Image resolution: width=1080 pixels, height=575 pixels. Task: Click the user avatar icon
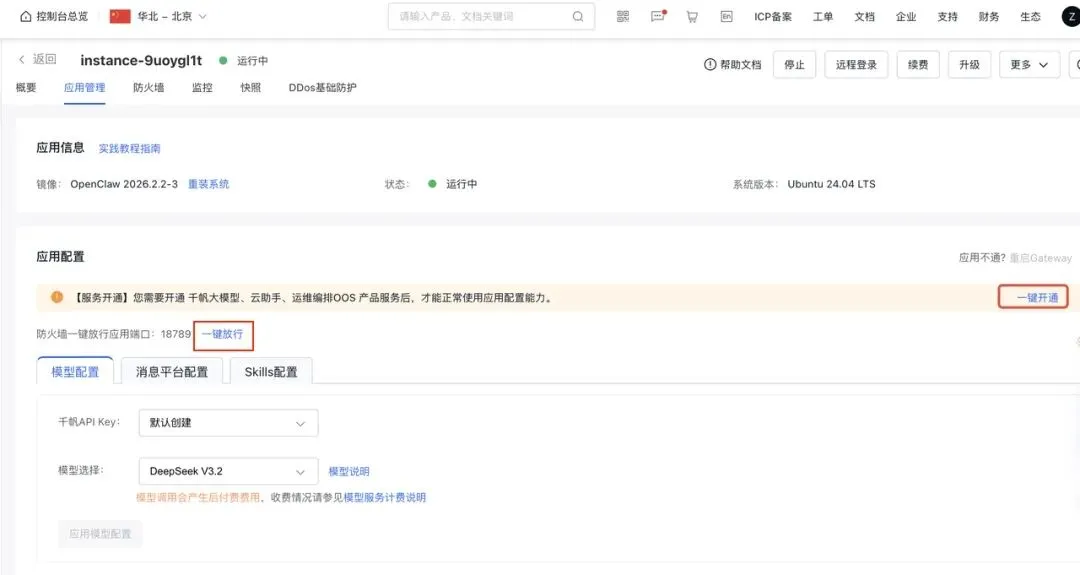1071,17
